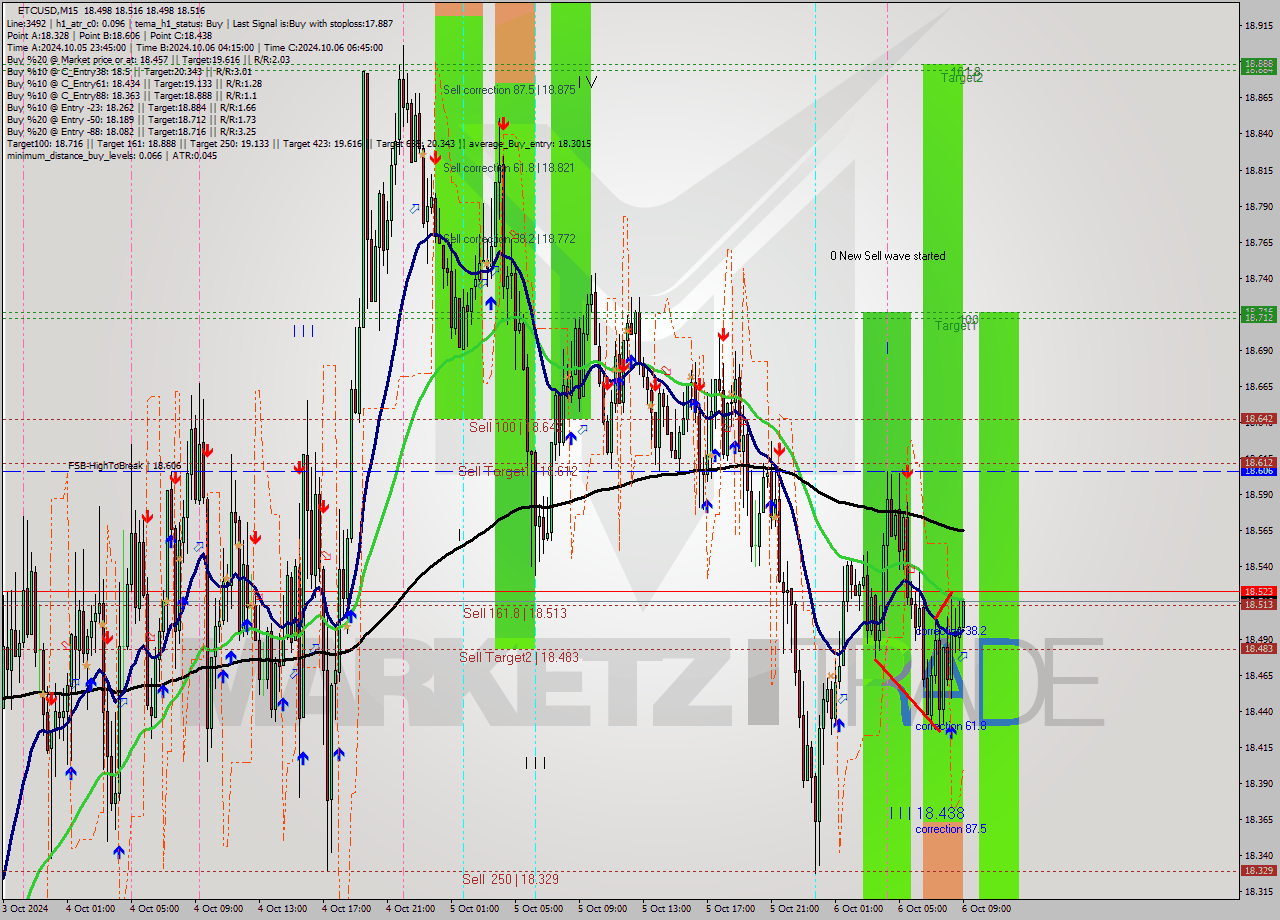Click the '3 Oct 2024' time axis label
Viewport: 1280px width, 920px height.
[x=24, y=909]
